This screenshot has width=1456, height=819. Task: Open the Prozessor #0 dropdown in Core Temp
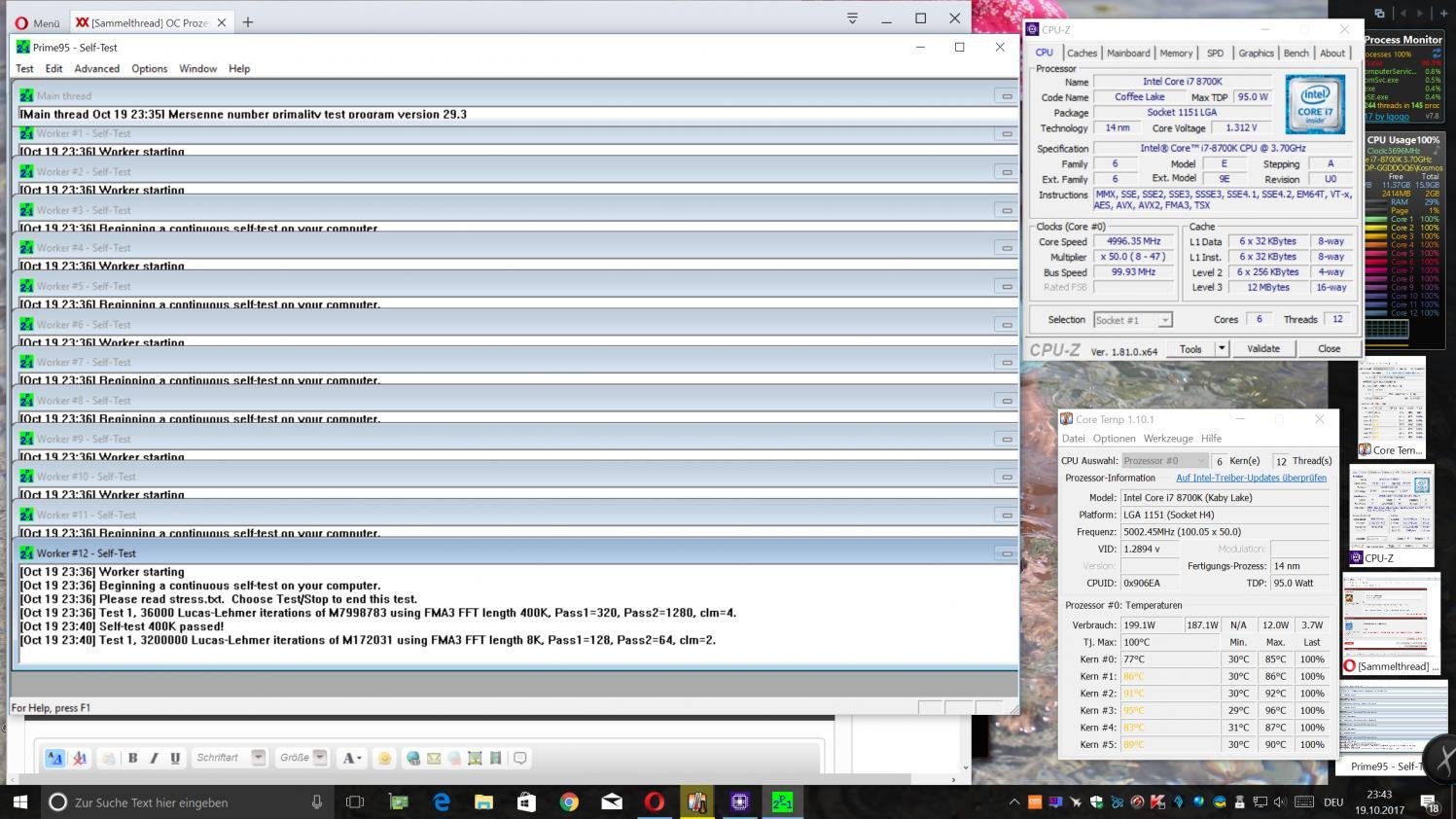pyautogui.click(x=1164, y=461)
